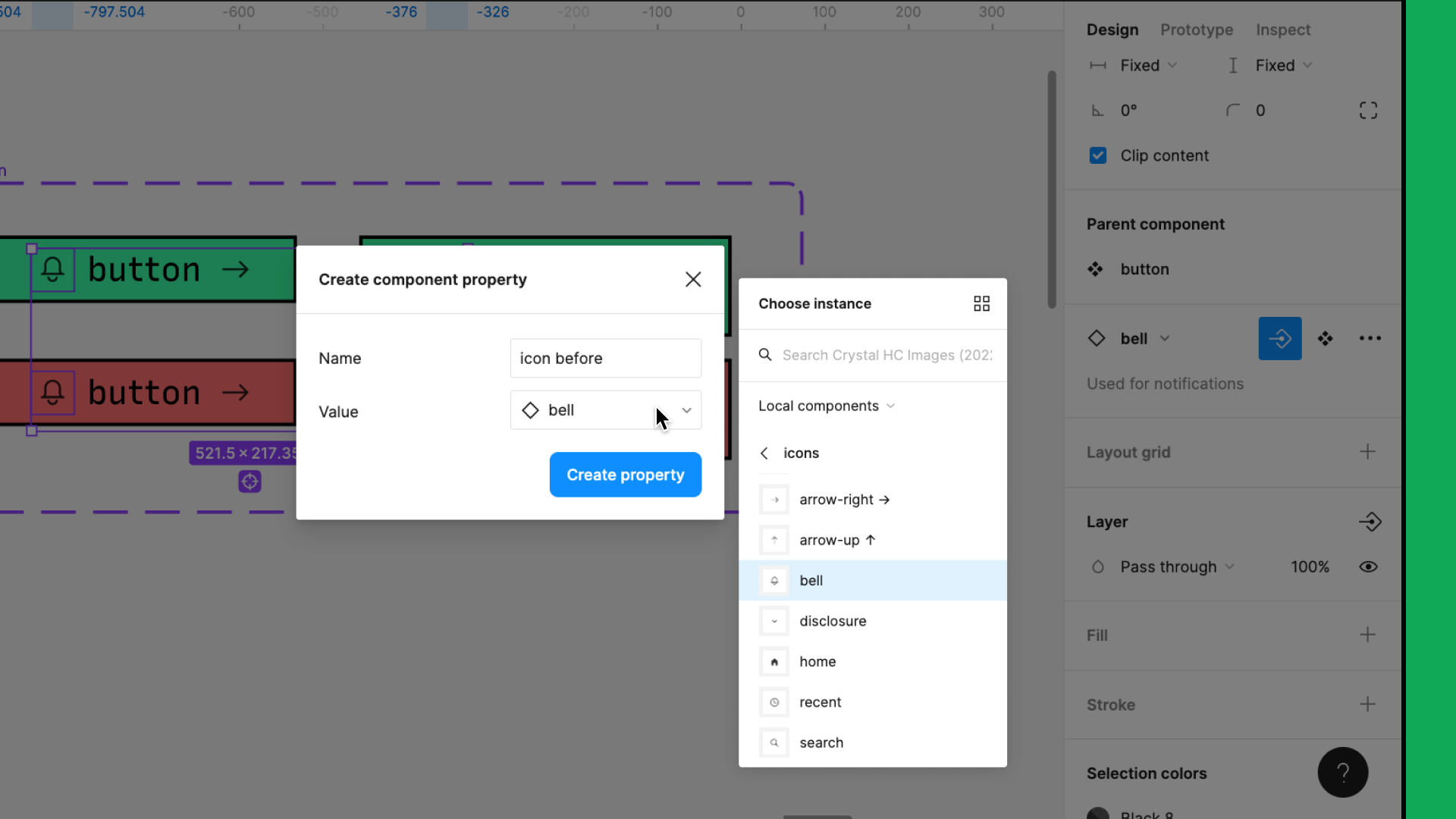Click the grid view icon in Choose instance
Image resolution: width=1456 pixels, height=819 pixels.
coord(981,303)
